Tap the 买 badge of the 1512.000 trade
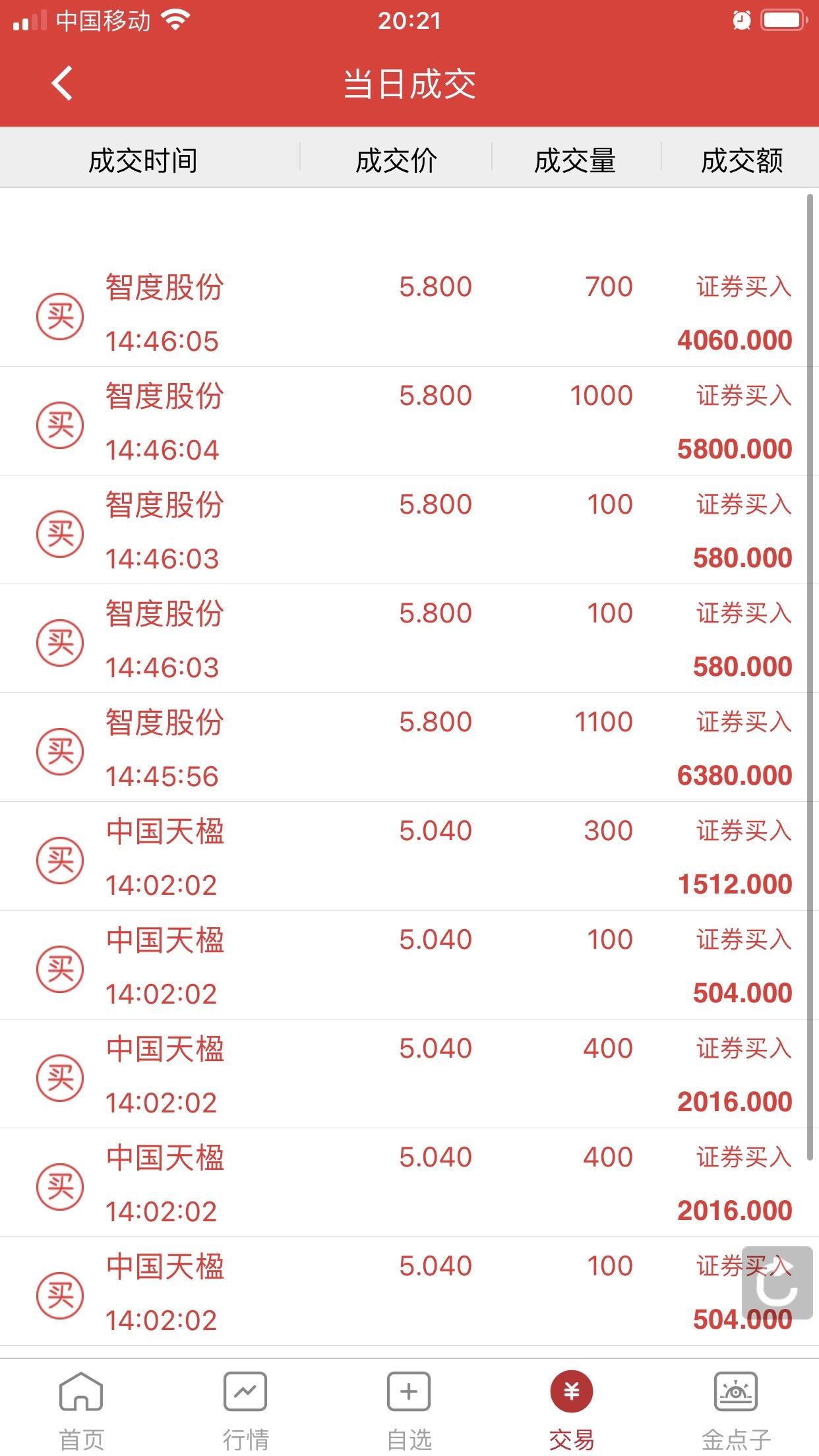 (60, 861)
